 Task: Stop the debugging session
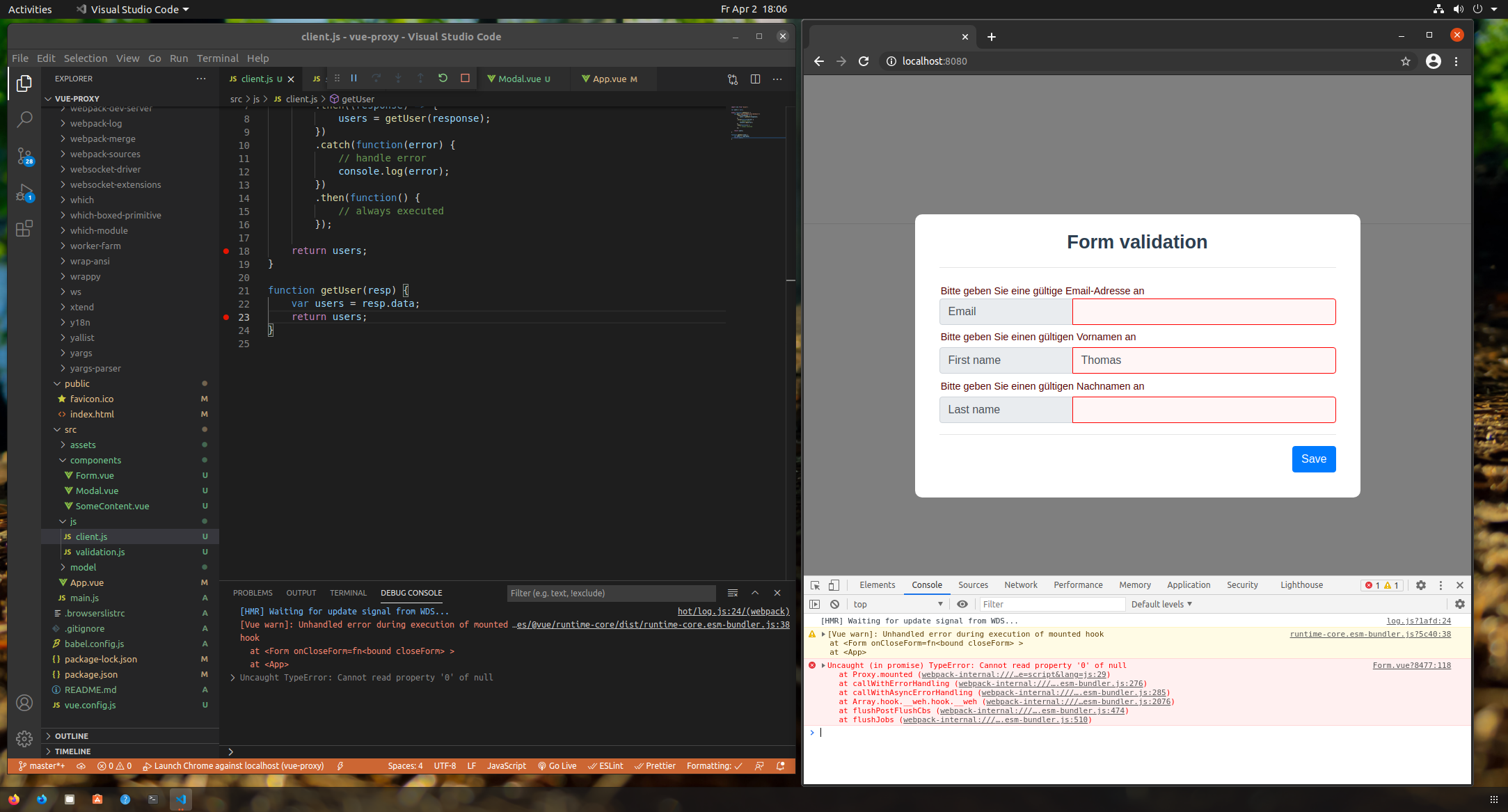(465, 79)
